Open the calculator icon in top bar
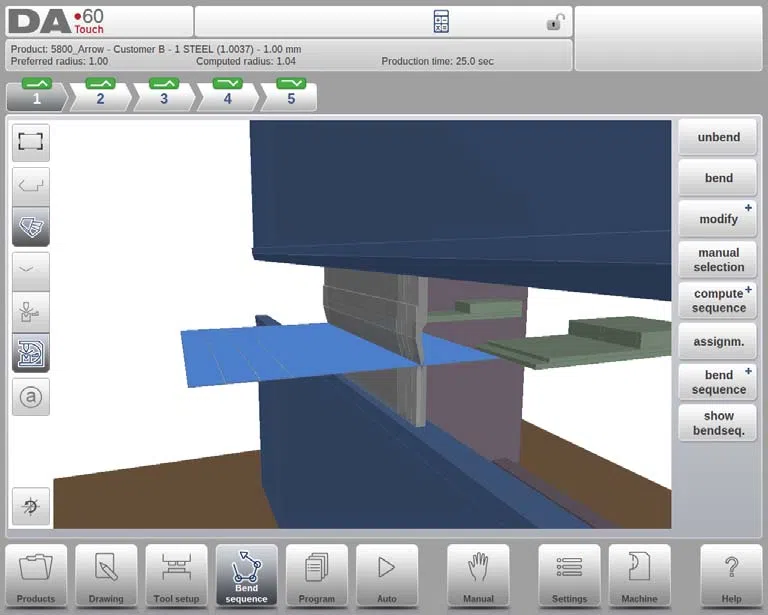Screen dimensions: 768x615 441,22
